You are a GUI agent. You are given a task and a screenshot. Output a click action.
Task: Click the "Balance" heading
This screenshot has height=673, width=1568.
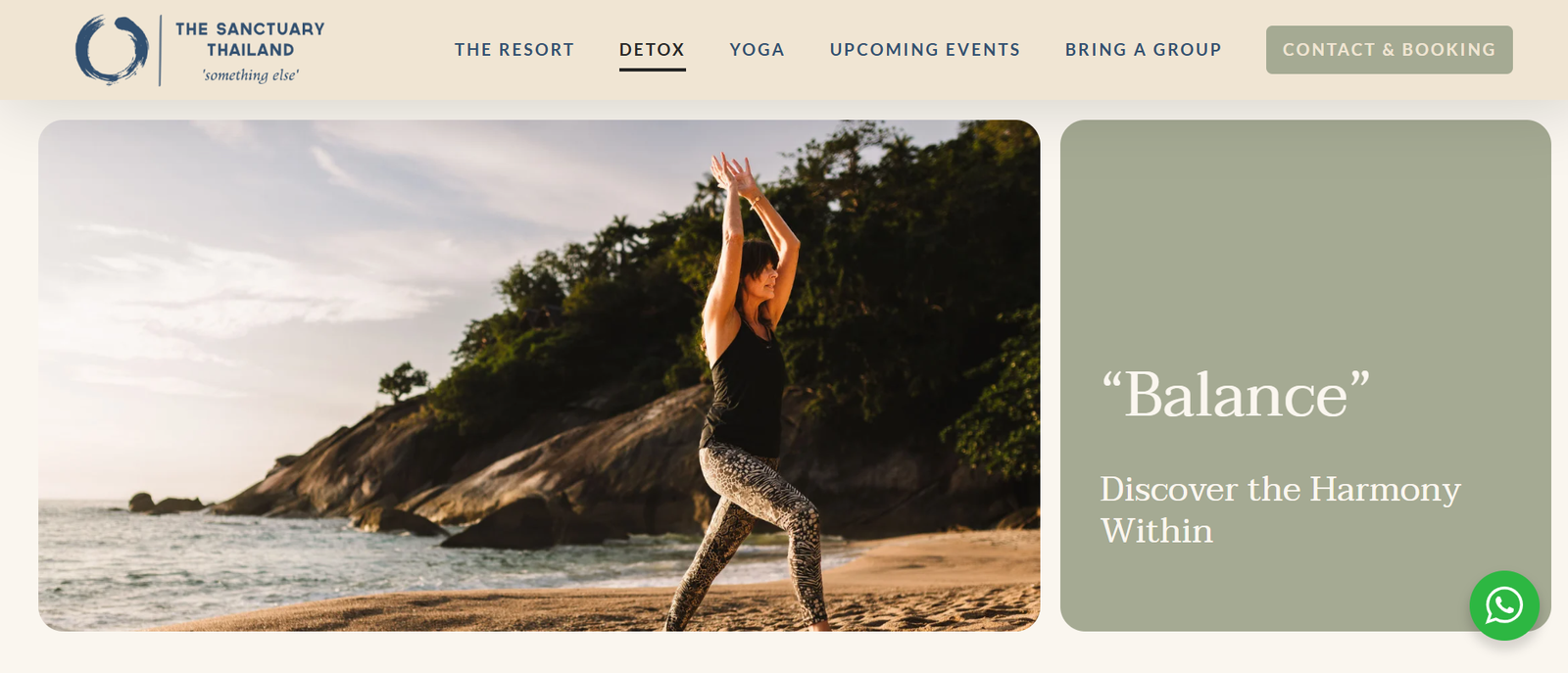click(x=1235, y=395)
